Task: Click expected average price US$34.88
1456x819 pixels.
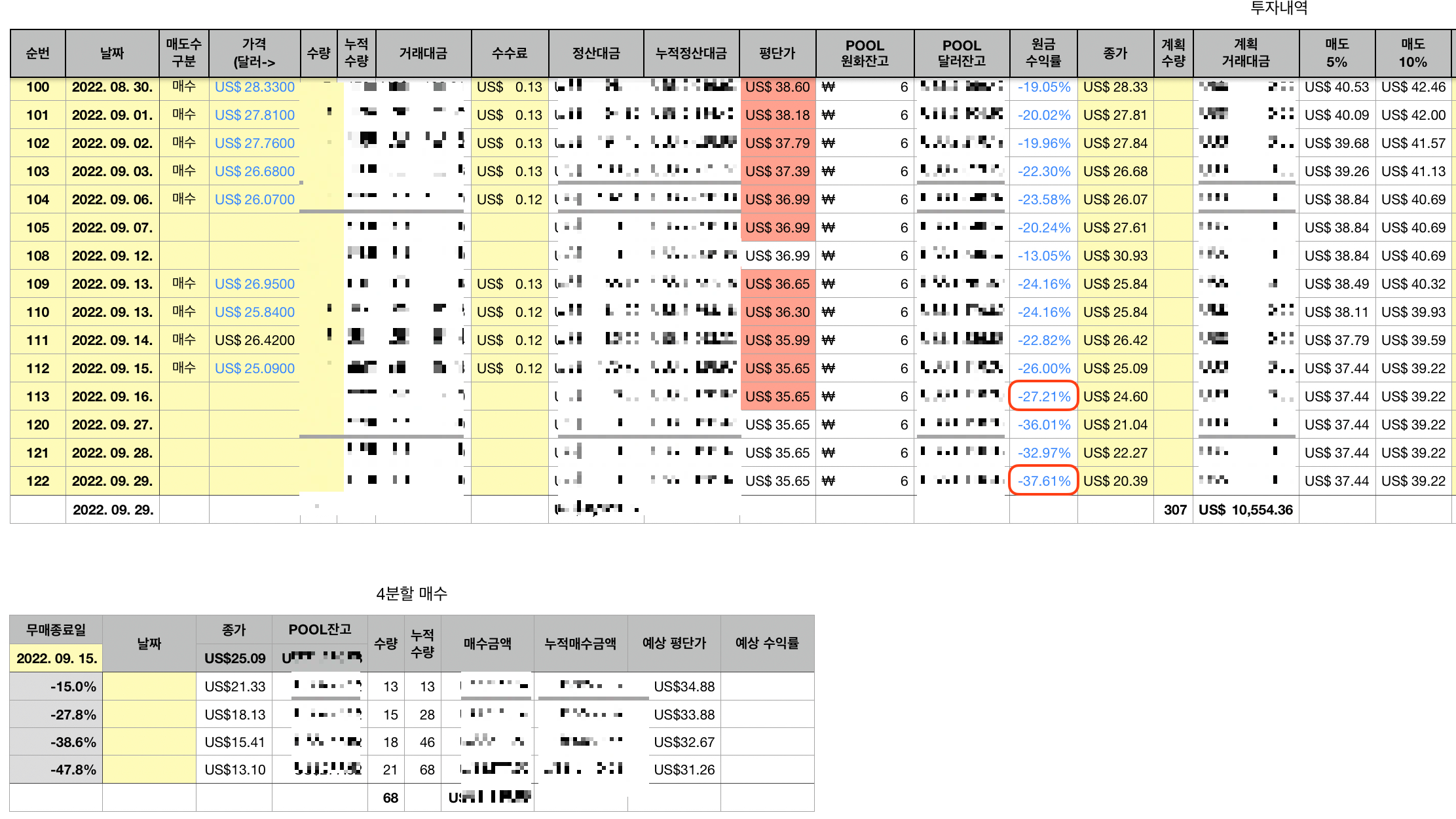Action: point(684,686)
